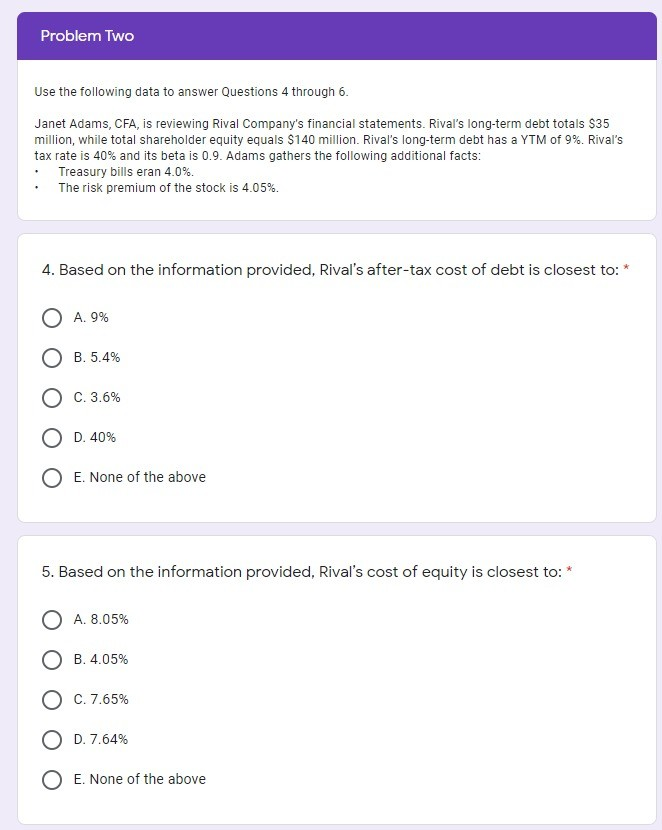Click the "C. 7.65%" answer label
662x830 pixels.
[x=101, y=699]
